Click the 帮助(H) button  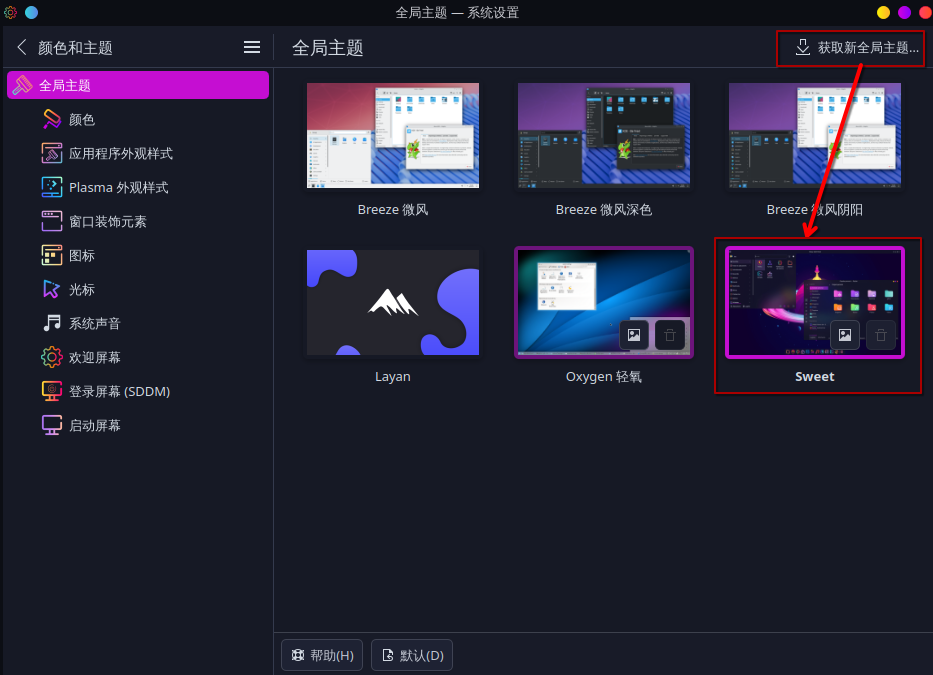point(321,654)
